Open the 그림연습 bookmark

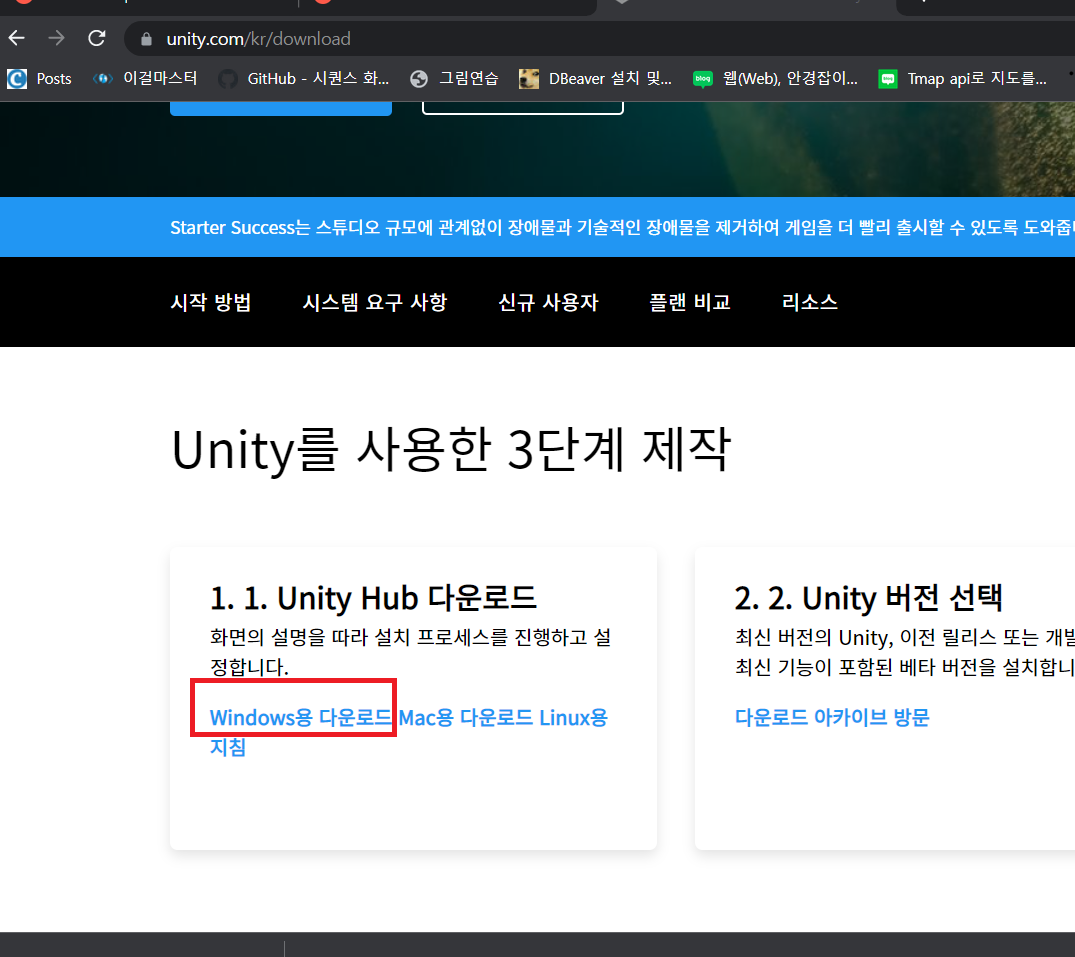click(455, 79)
